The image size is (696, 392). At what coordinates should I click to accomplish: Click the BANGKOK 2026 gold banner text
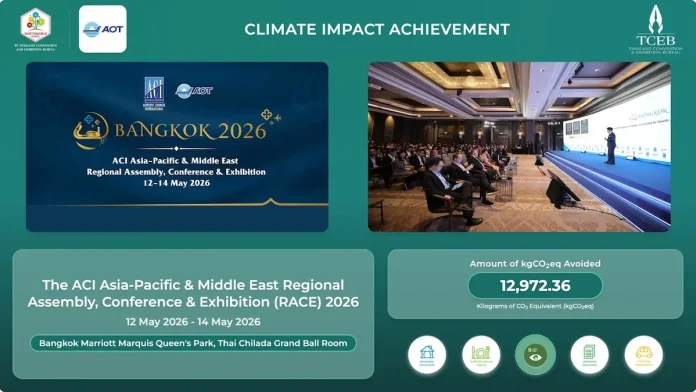pos(190,131)
